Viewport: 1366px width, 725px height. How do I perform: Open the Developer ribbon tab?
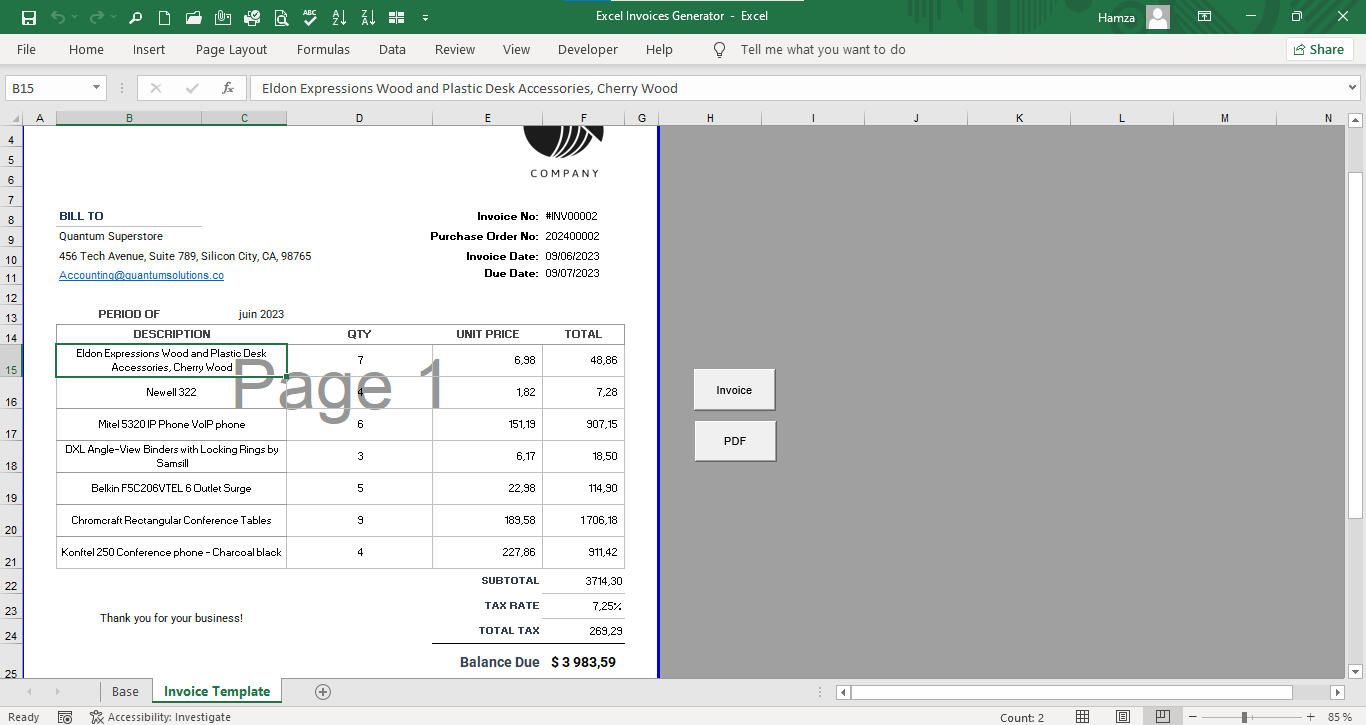587,49
